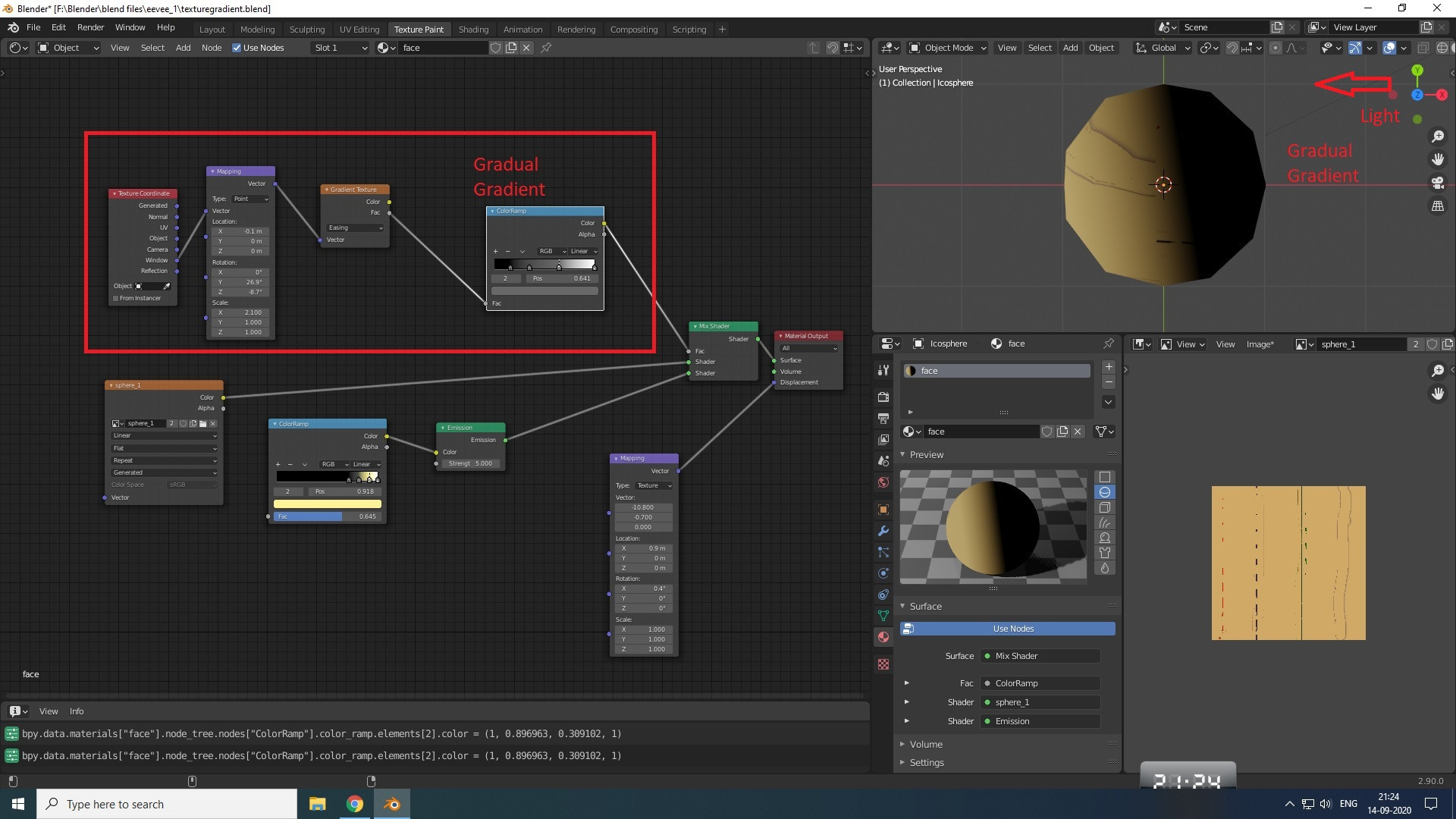The image size is (1456, 819).
Task: Open the Slot 1 dropdown
Action: (340, 48)
